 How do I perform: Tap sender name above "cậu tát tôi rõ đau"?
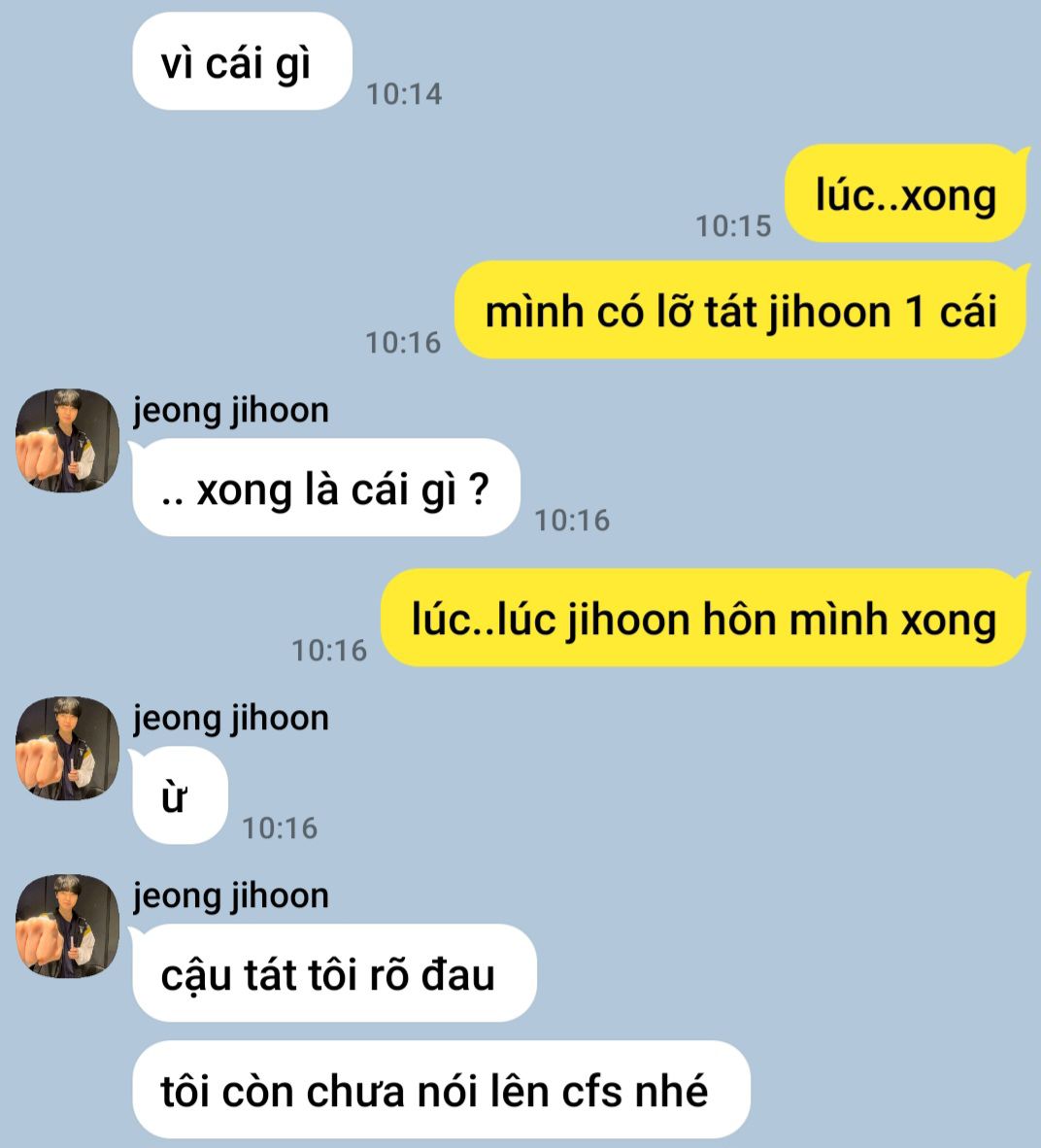[x=230, y=895]
